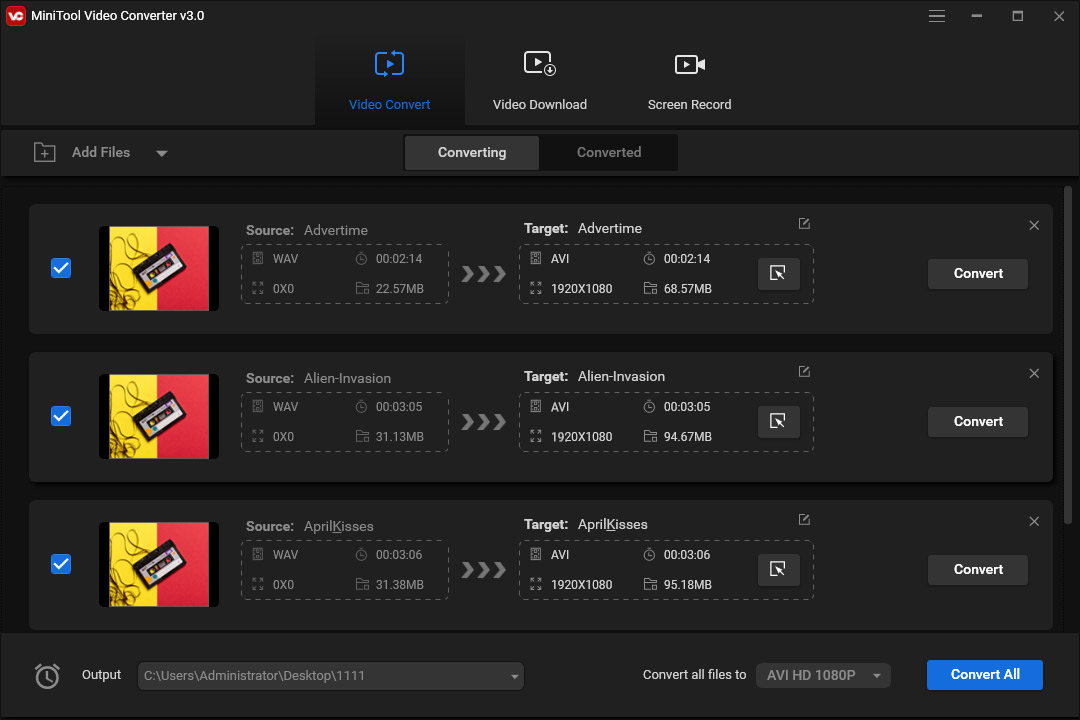Click the Advertime cassette thumbnail

159,268
